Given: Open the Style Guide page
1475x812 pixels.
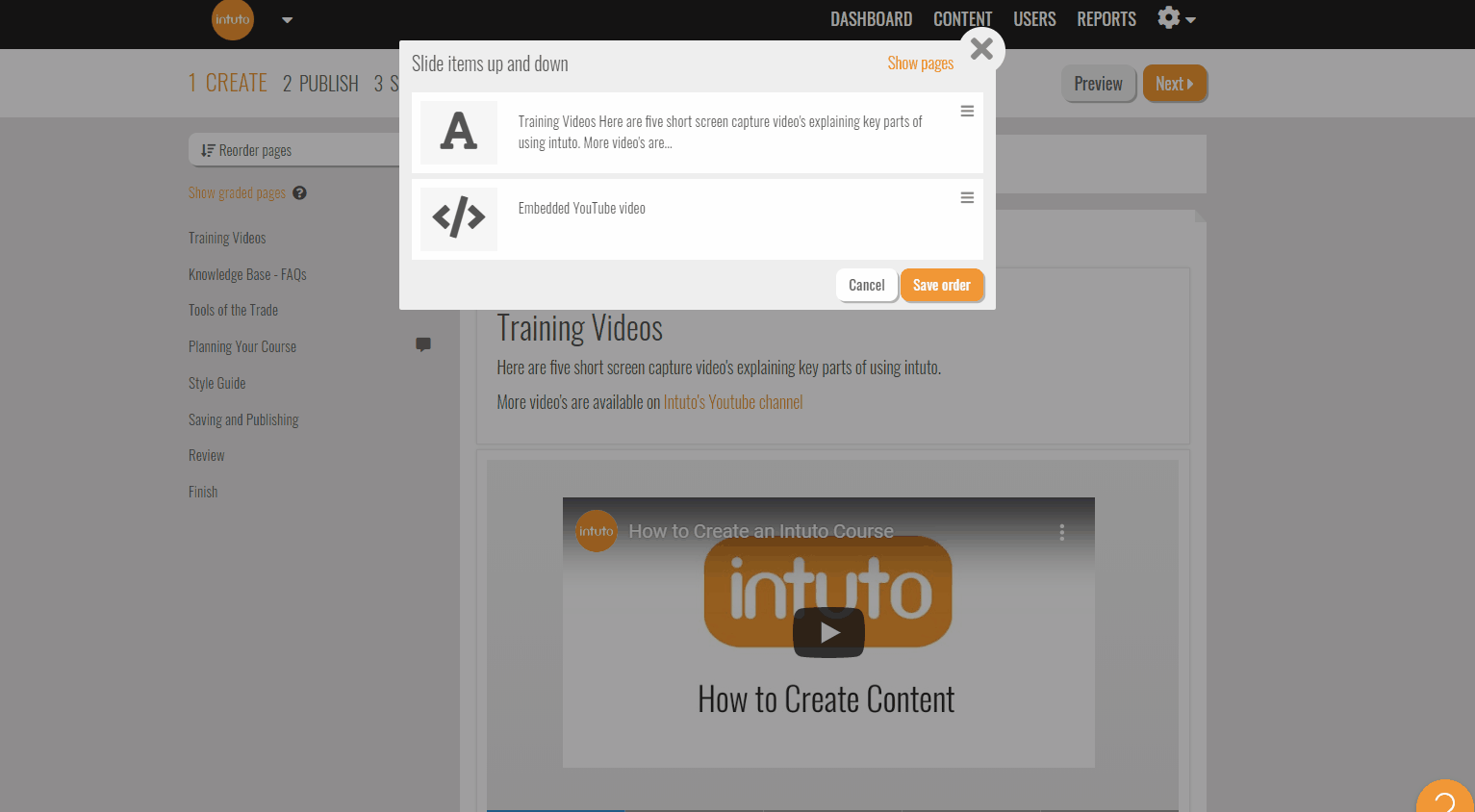Looking at the screenshot, I should 216,383.
